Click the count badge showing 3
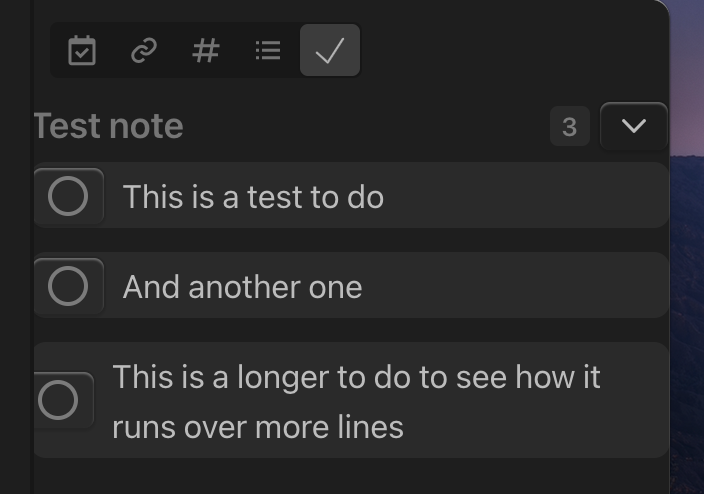Viewport: 704px width, 494px height. 570,126
